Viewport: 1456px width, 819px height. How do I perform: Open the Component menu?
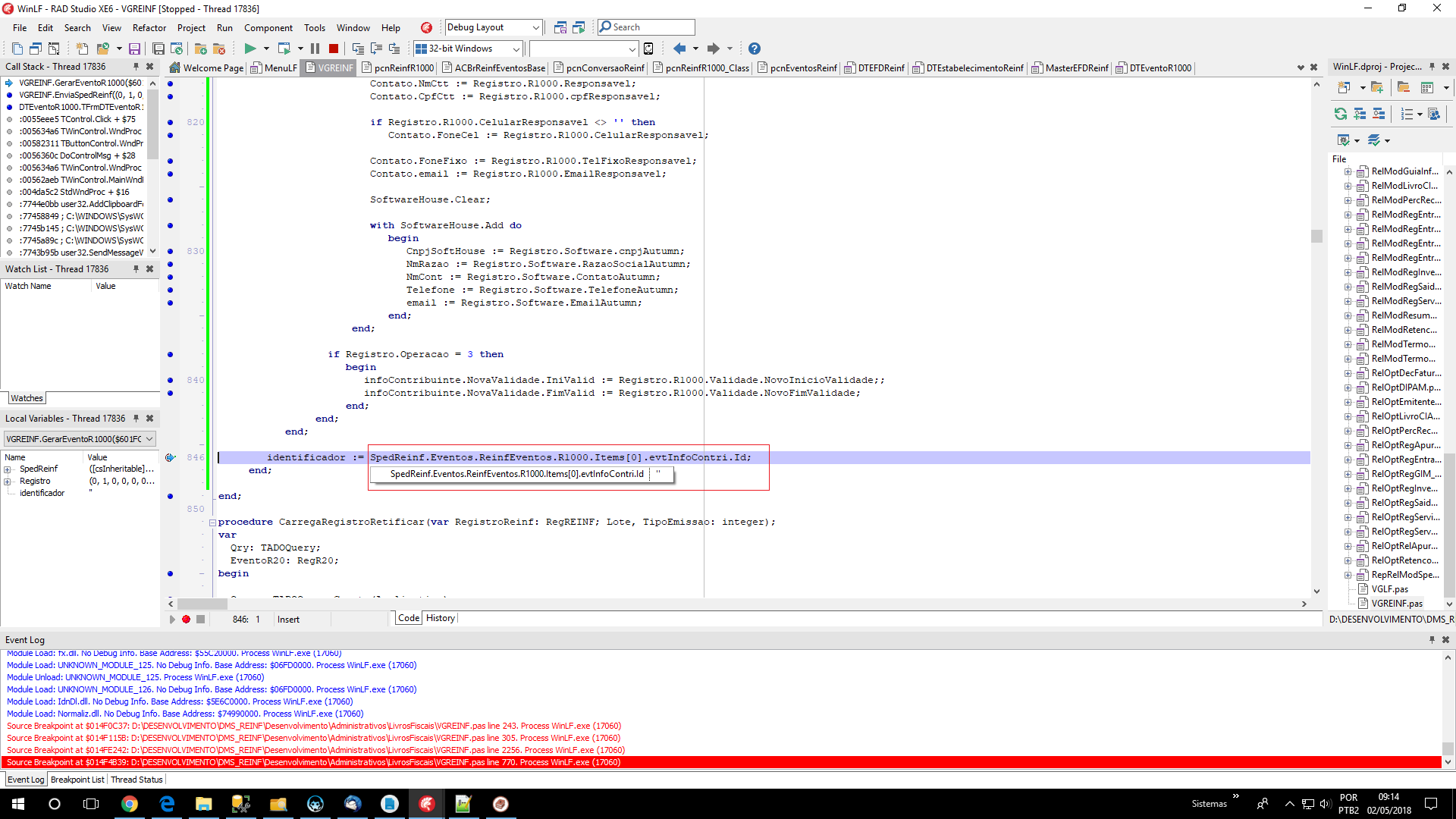(268, 28)
